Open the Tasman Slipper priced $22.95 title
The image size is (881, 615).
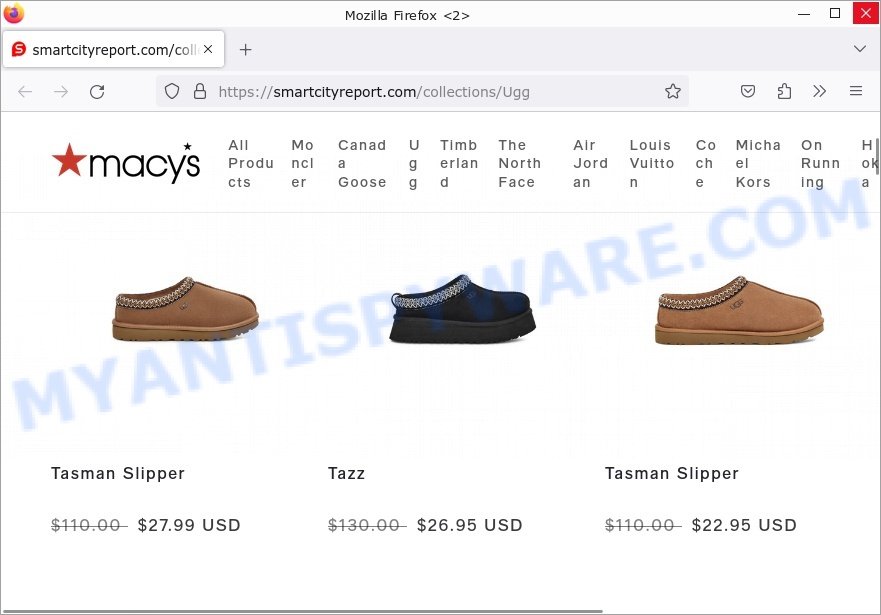tap(672, 473)
